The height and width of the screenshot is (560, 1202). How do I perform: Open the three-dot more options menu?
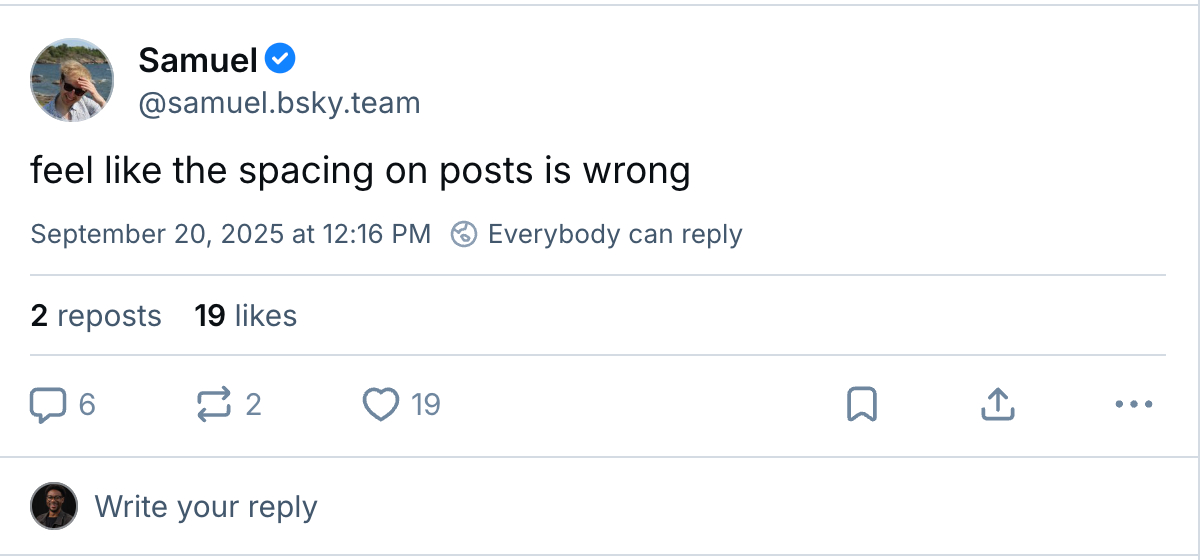point(1133,405)
